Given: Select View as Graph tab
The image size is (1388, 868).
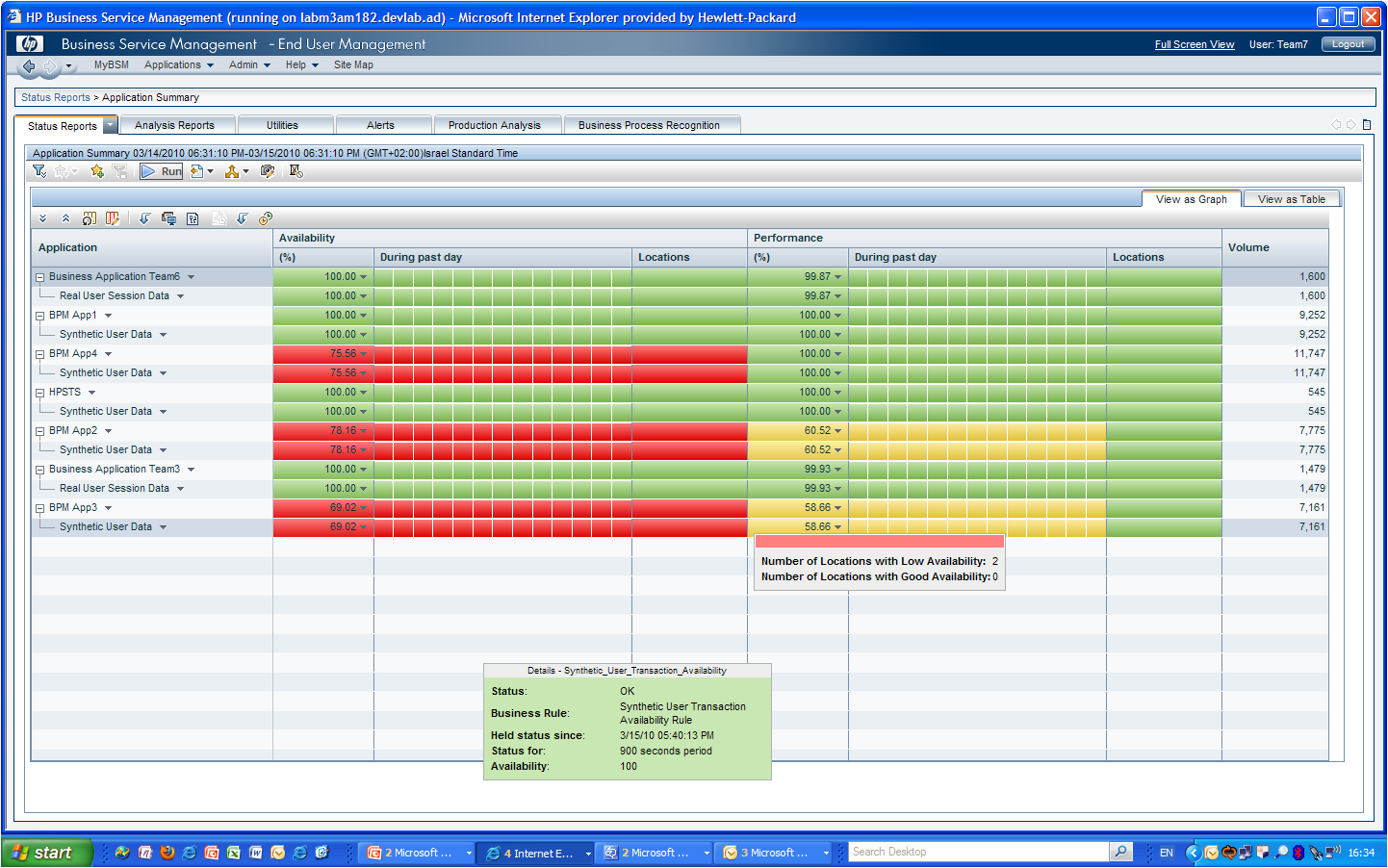Looking at the screenshot, I should [1191, 199].
